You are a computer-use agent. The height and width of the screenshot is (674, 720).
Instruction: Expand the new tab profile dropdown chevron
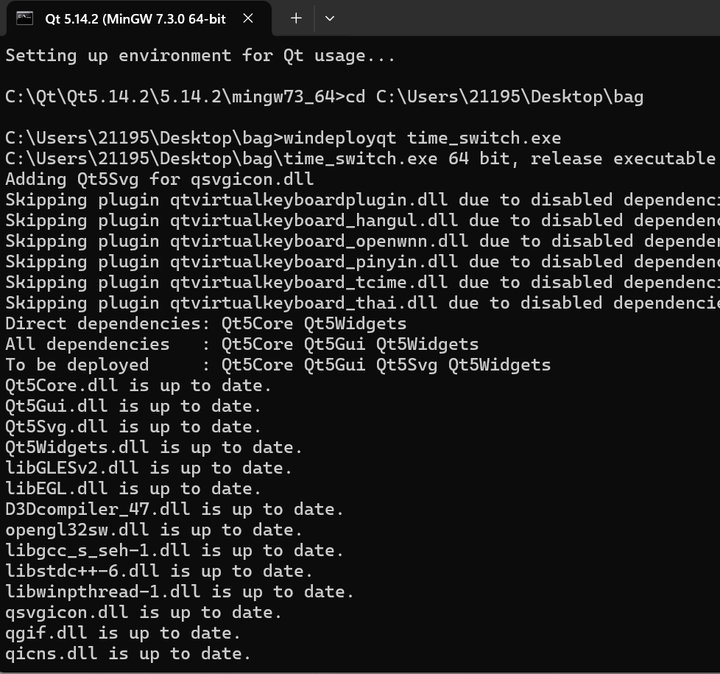click(x=330, y=18)
